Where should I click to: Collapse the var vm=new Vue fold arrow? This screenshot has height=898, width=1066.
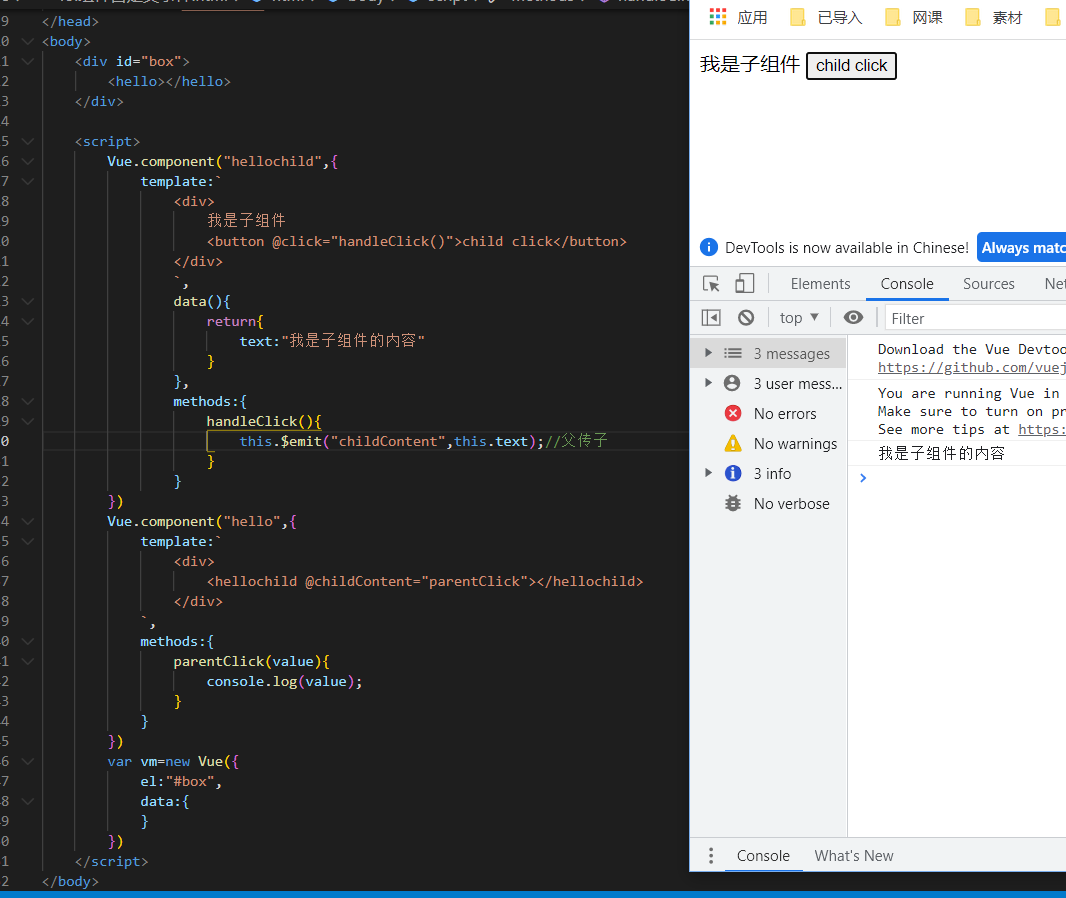click(28, 761)
